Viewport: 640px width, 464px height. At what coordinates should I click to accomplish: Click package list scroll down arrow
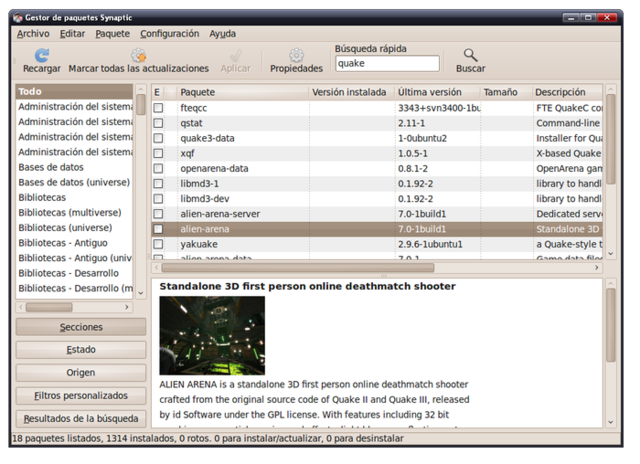(x=611, y=254)
